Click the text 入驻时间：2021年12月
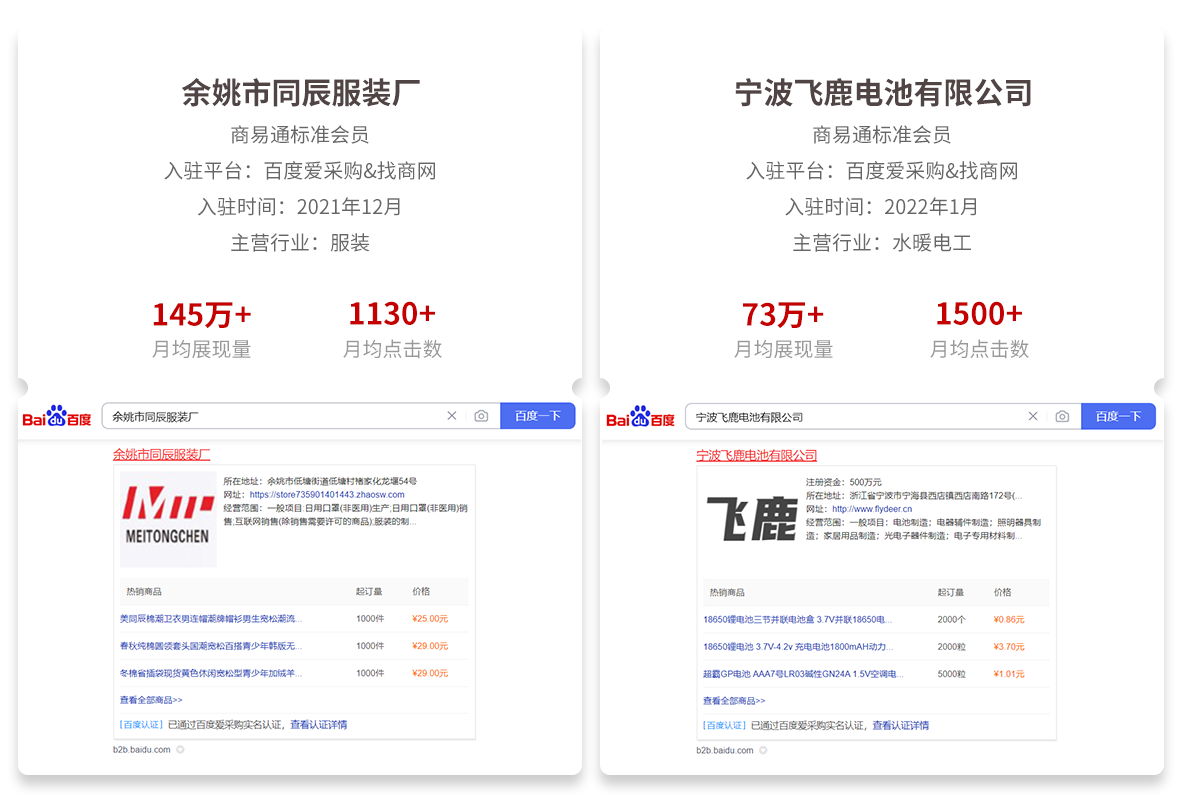This screenshot has height=800, width=1200. (300, 207)
